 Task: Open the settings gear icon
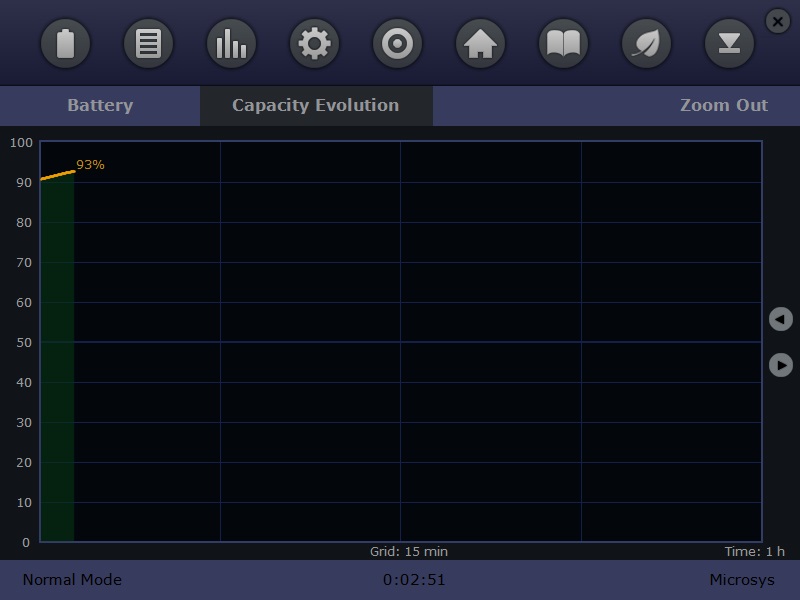[314, 43]
